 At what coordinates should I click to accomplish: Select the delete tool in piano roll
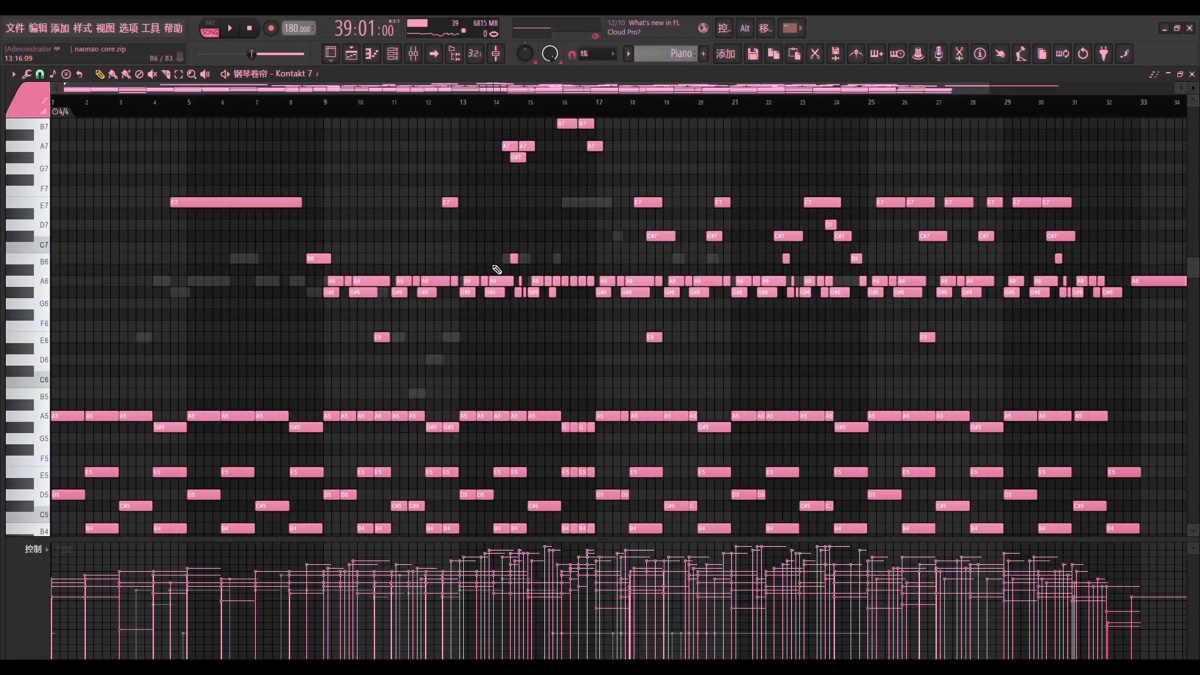point(139,74)
